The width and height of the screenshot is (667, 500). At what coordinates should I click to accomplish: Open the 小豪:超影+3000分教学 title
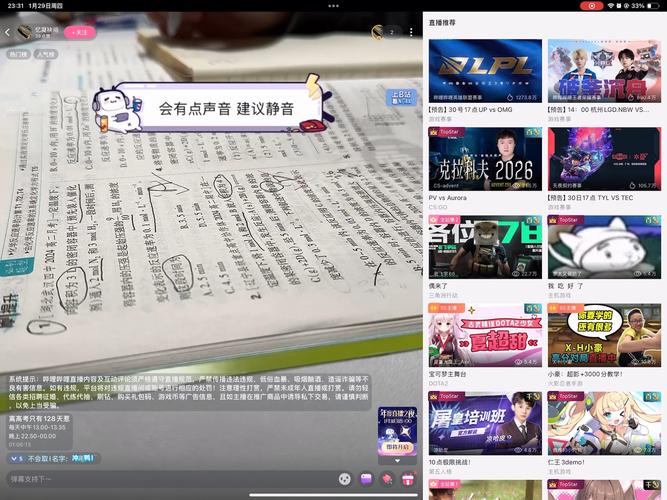pyautogui.click(x=585, y=374)
